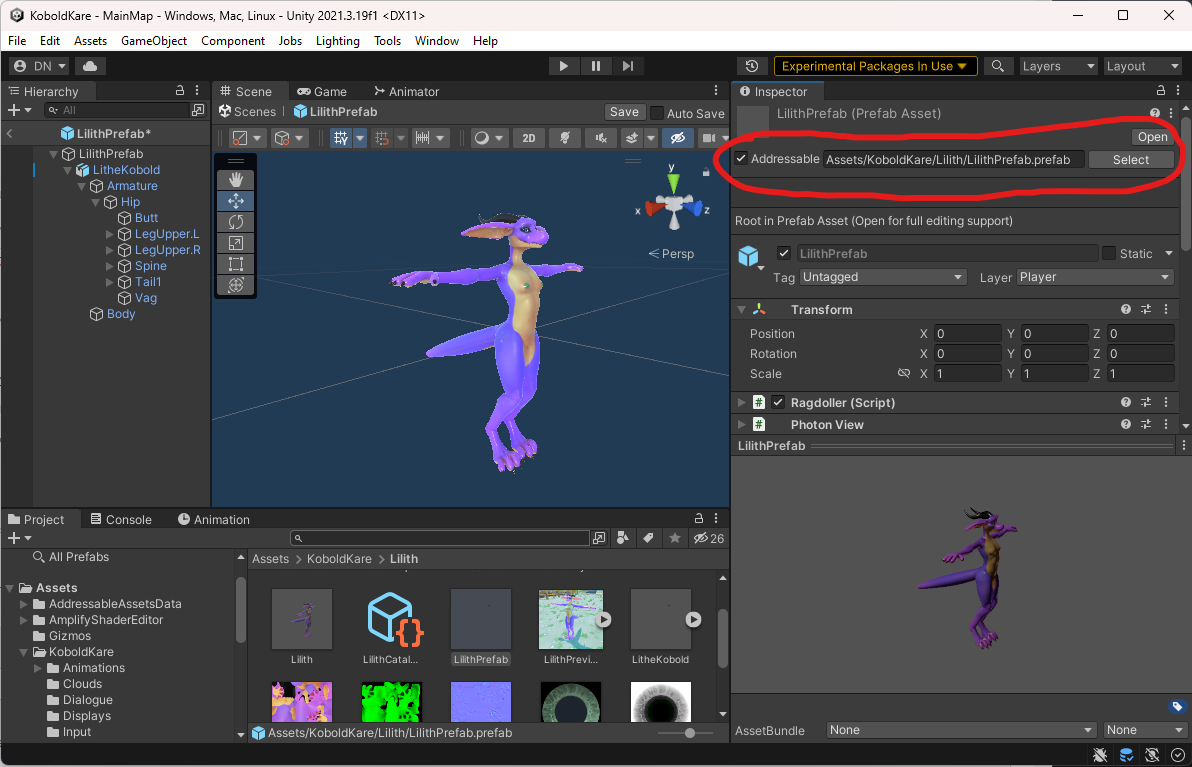Expand the Ragdoller (Script) component

coord(741,402)
